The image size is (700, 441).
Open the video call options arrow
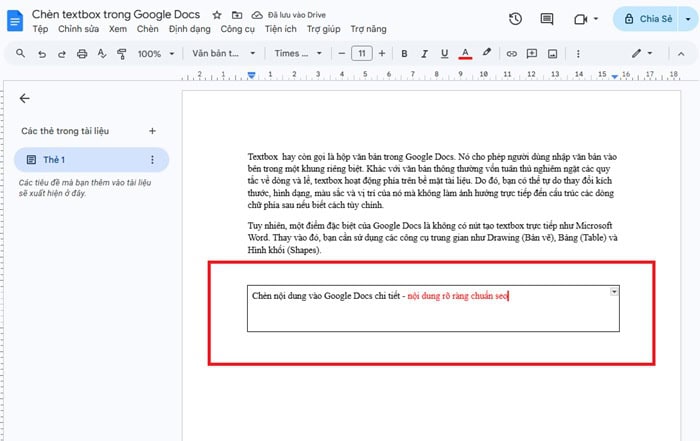click(596, 19)
